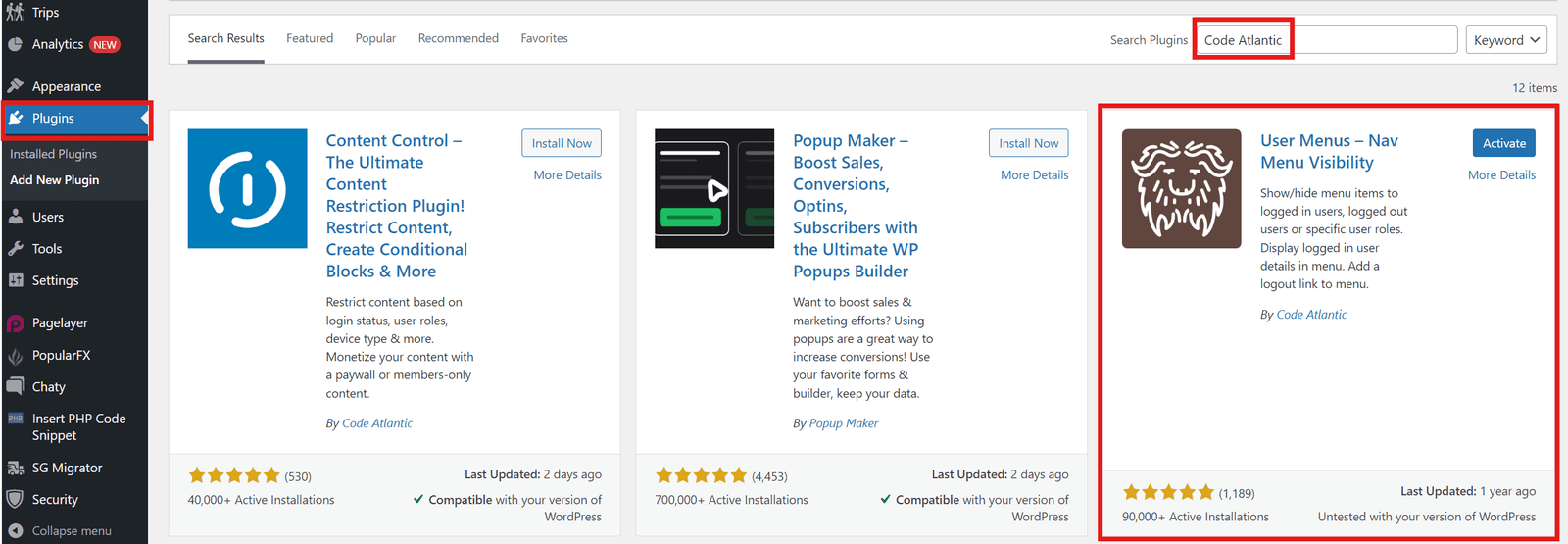Click the Users person icon
Image resolution: width=1568 pixels, height=544 pixels.
pos(15,217)
